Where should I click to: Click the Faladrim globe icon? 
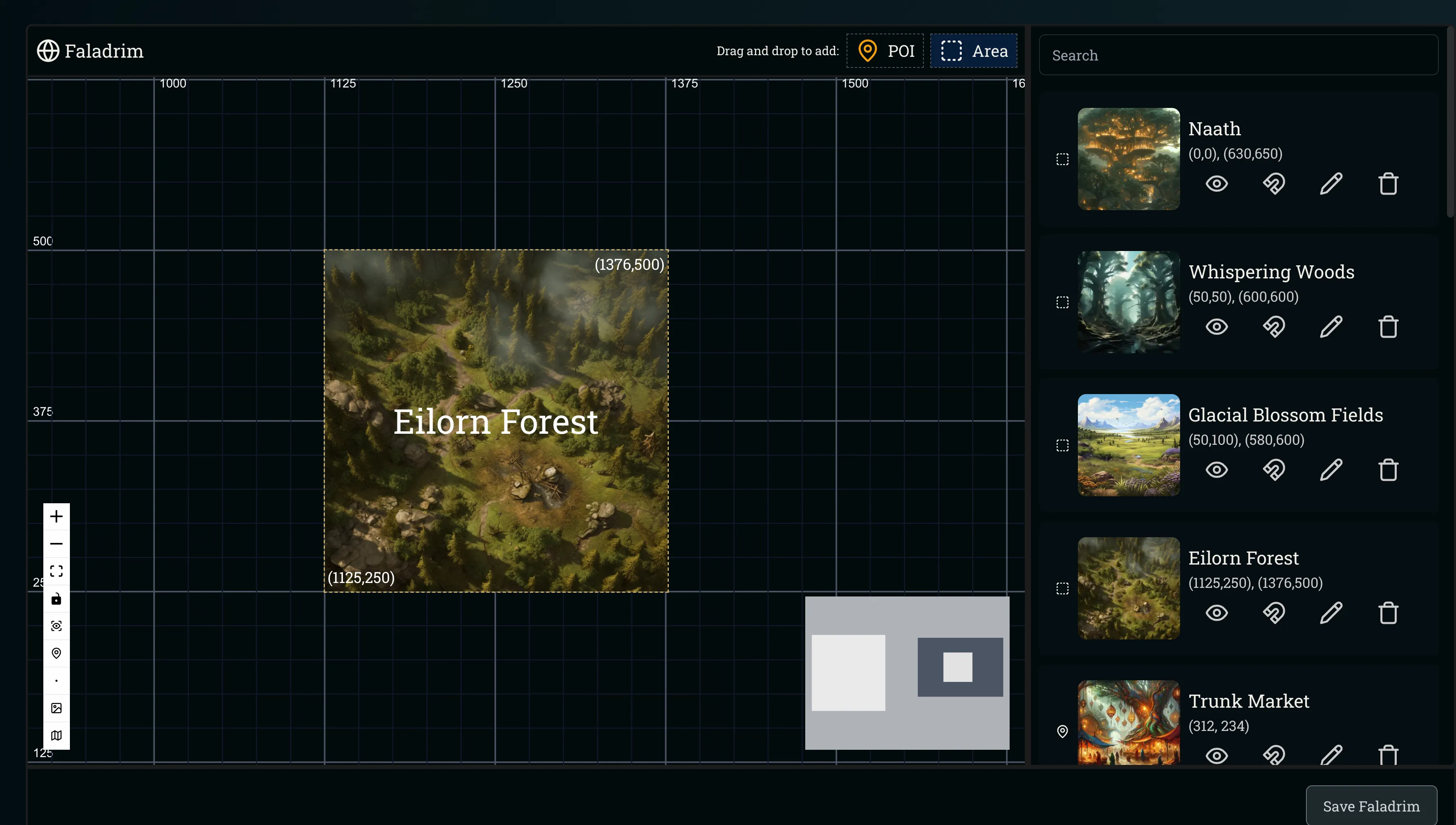(x=47, y=51)
